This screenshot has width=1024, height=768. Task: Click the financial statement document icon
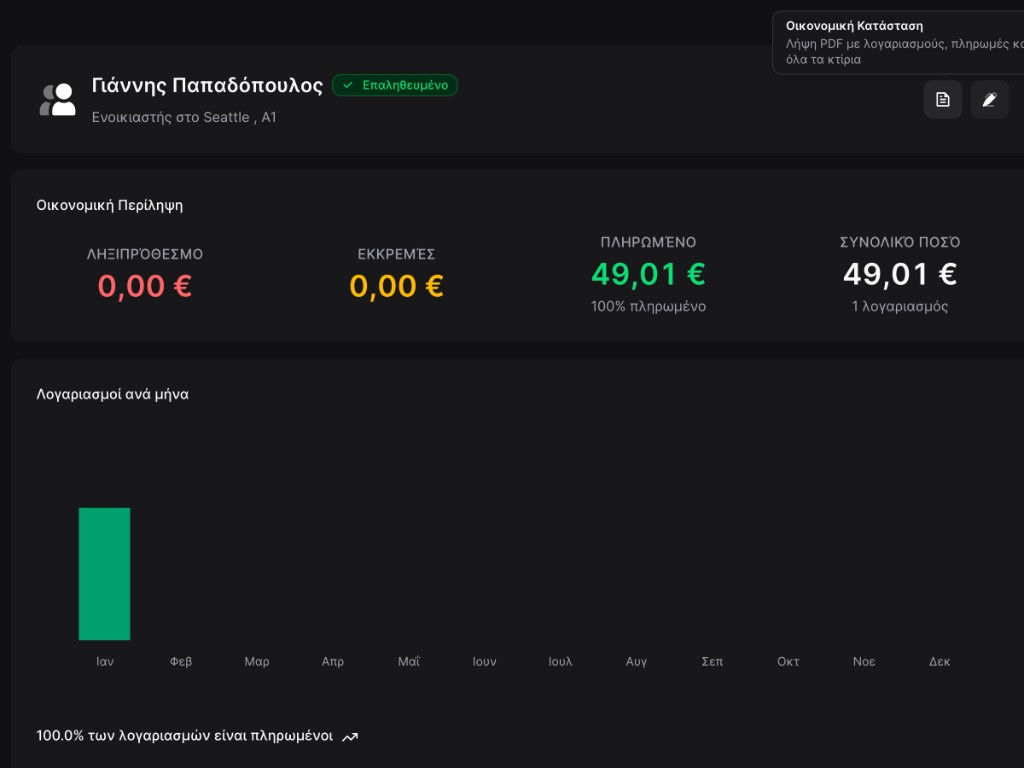click(x=942, y=100)
